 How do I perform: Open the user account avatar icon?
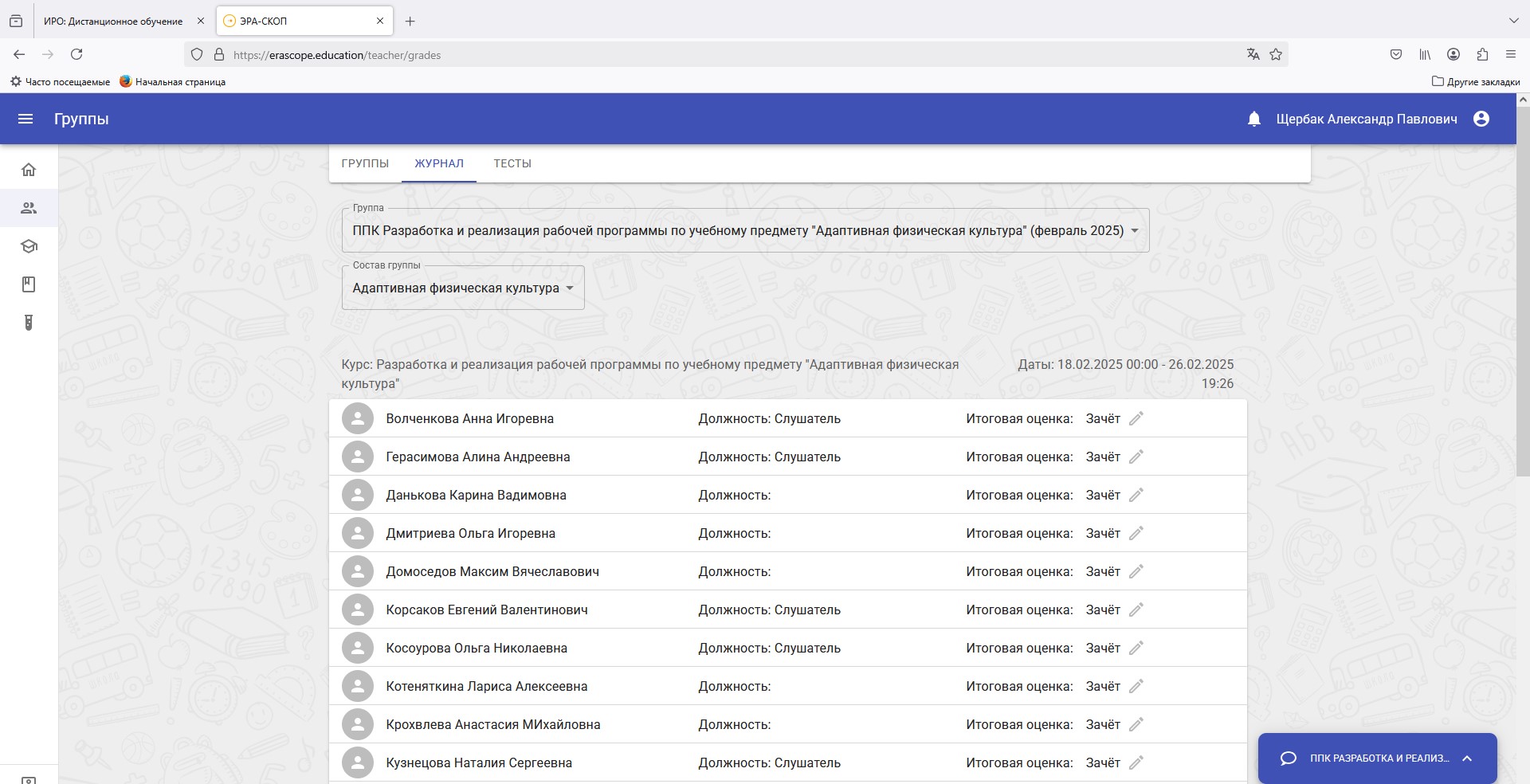[1481, 119]
